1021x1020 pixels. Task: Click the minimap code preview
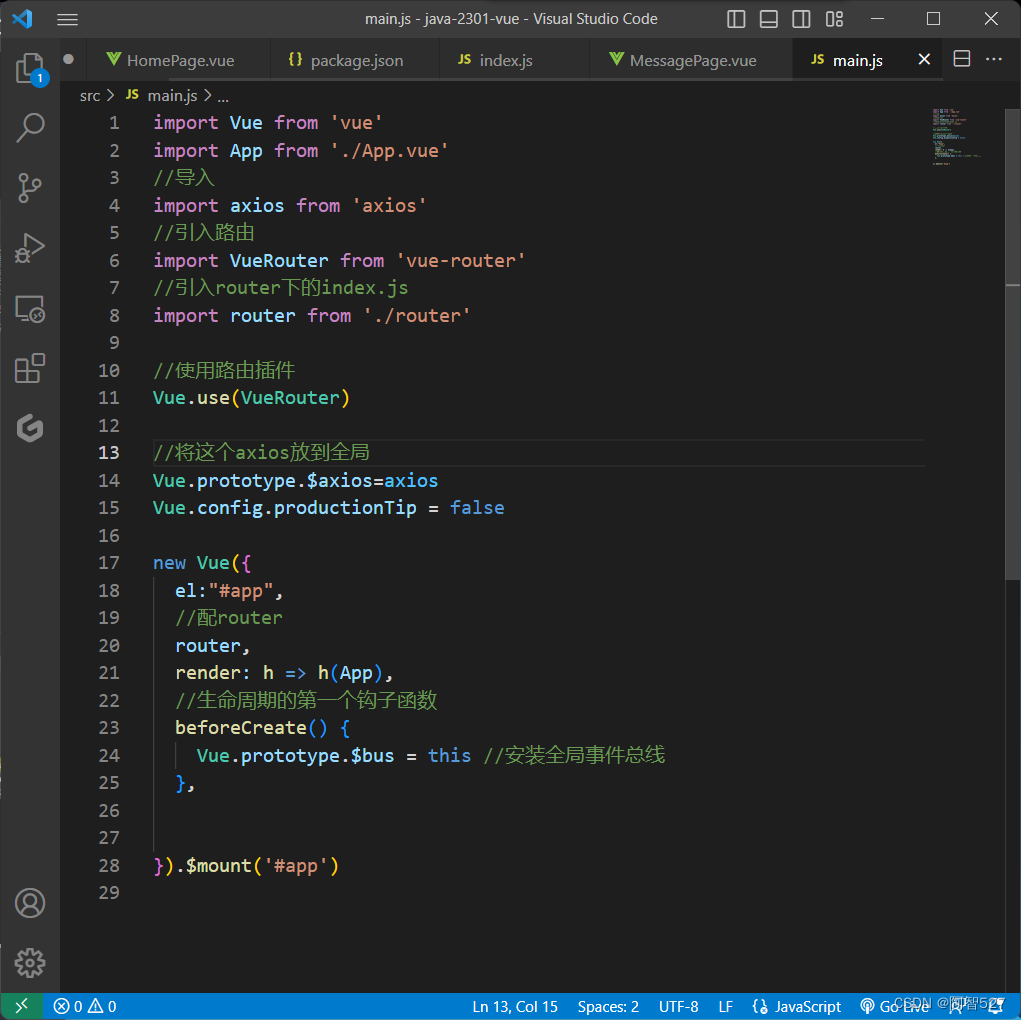click(956, 137)
